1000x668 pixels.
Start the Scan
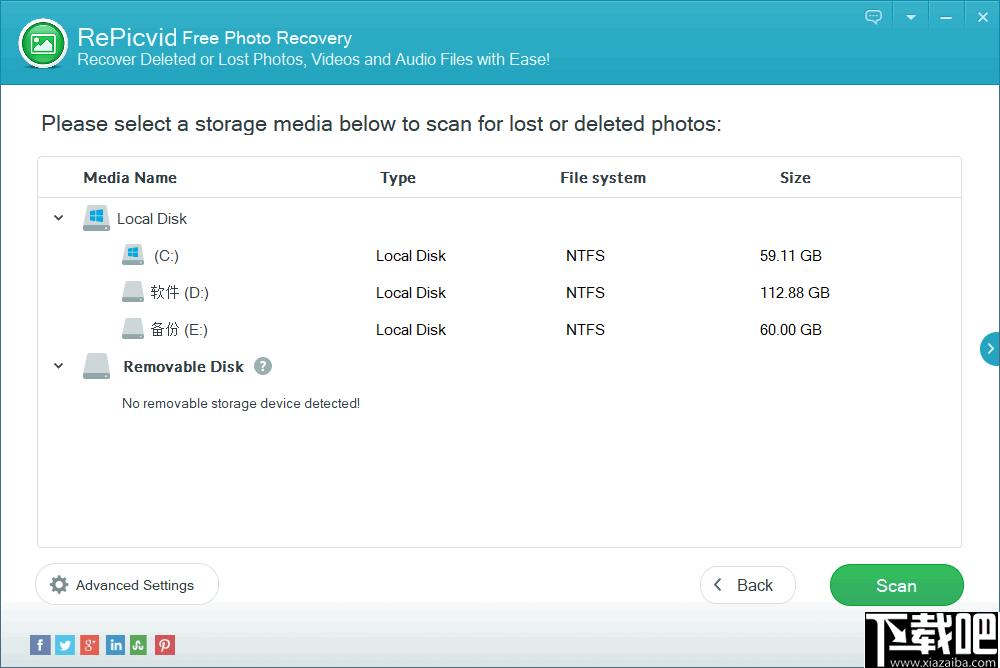[896, 585]
